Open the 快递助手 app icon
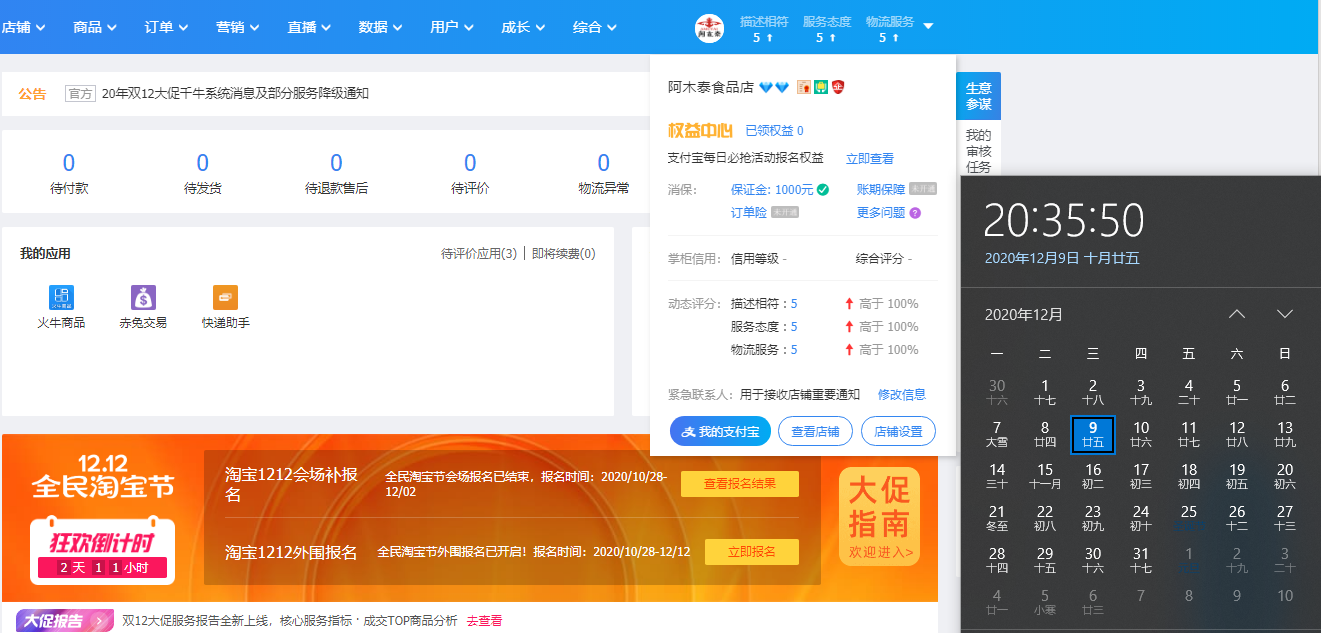Image resolution: width=1321 pixels, height=633 pixels. click(x=225, y=297)
